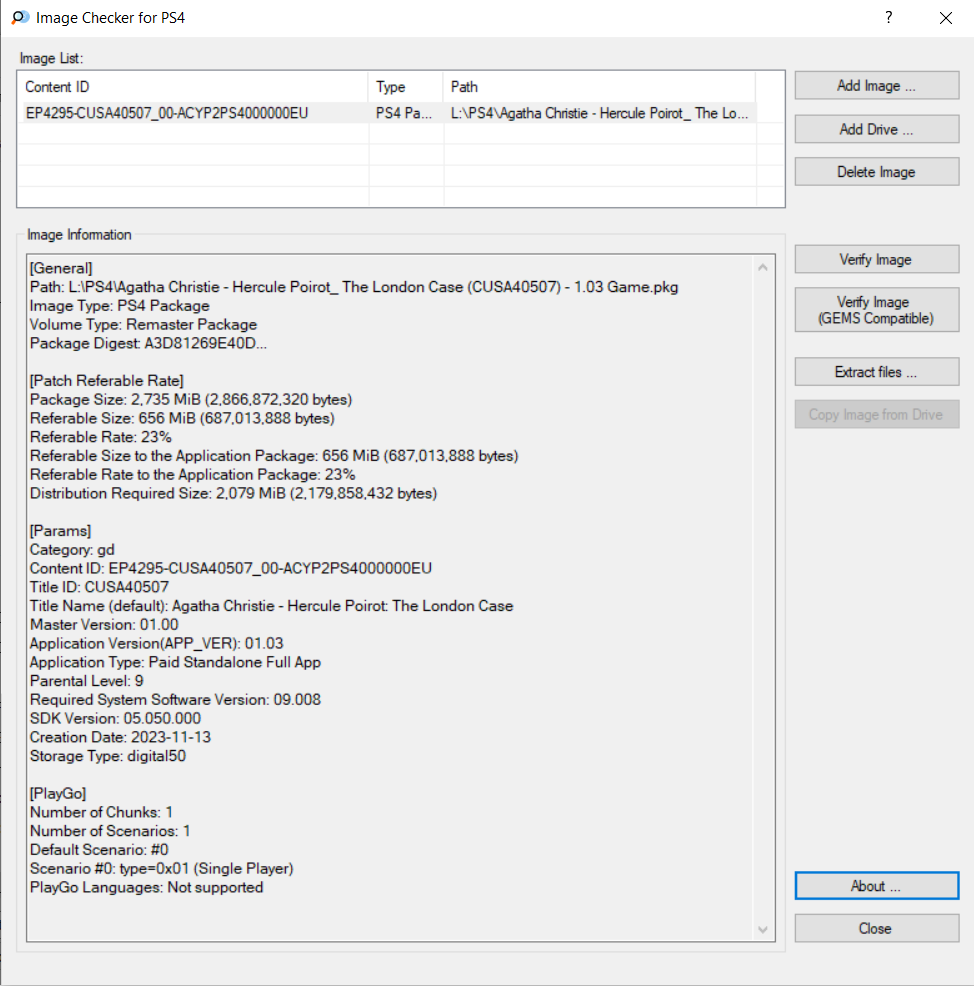This screenshot has width=974, height=986.
Task: Click the Path line in General section
Action: [x=354, y=287]
